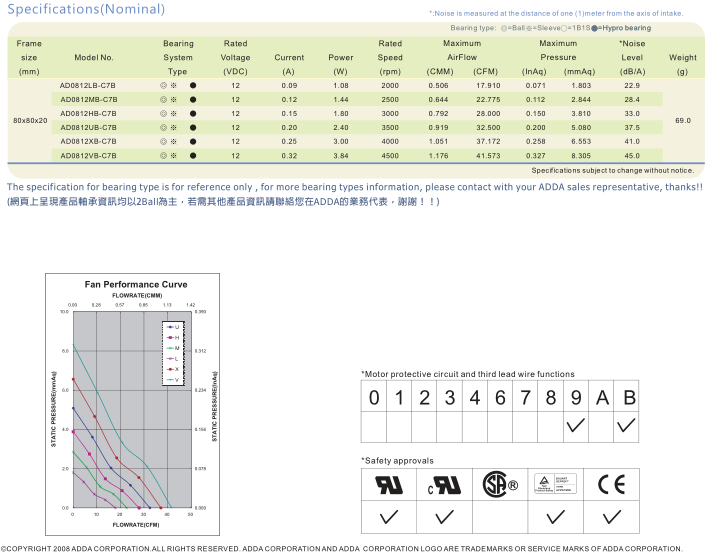Click the Ball bearing symbol in AD0812LB-C7B row
Viewport: 706px width, 557px height.
click(x=163, y=86)
